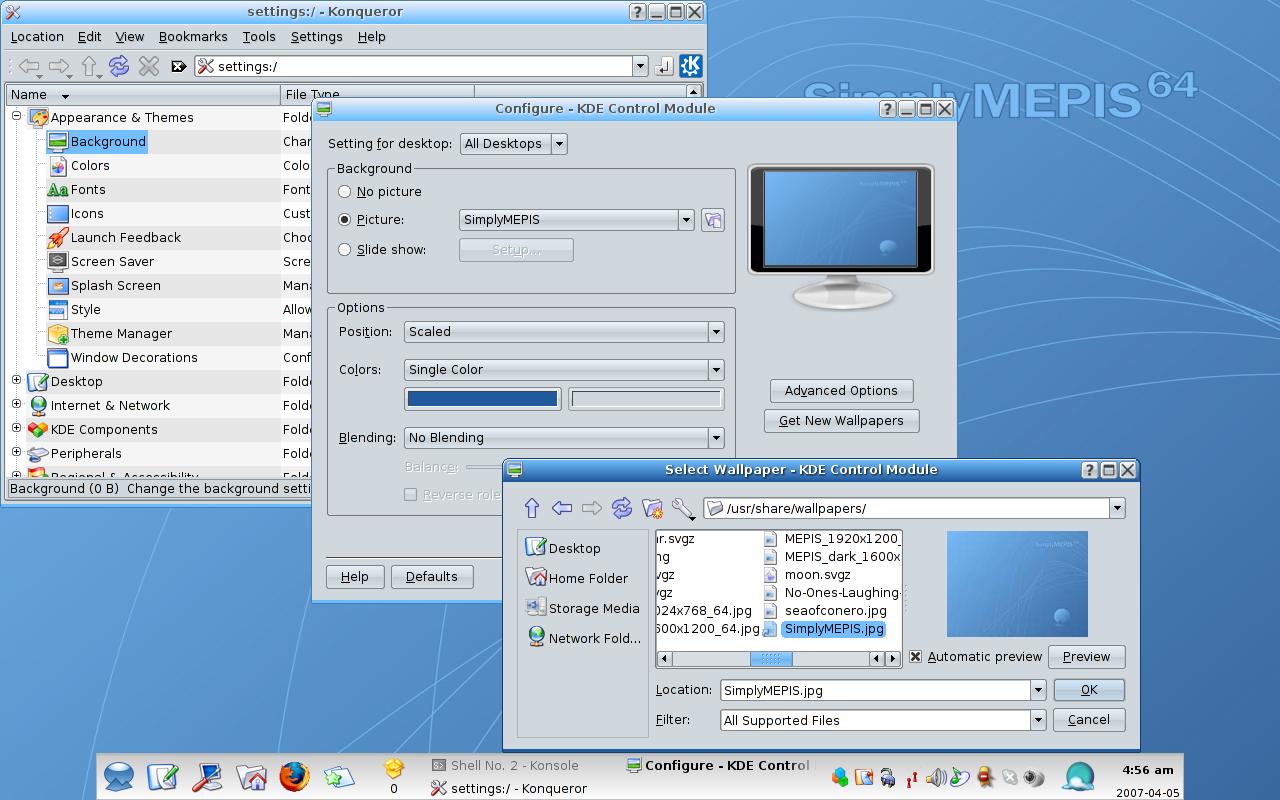Select Window Decorations in settings tree
The height and width of the screenshot is (800, 1280).
coord(134,358)
